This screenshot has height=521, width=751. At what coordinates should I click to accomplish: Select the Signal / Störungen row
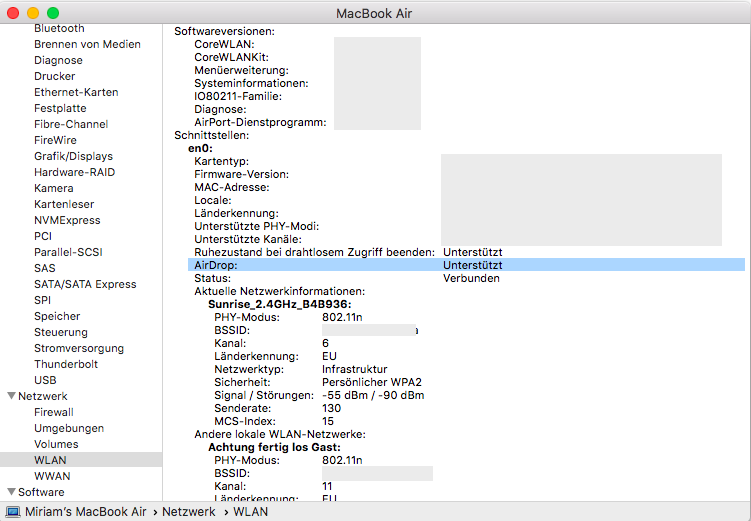(x=319, y=395)
